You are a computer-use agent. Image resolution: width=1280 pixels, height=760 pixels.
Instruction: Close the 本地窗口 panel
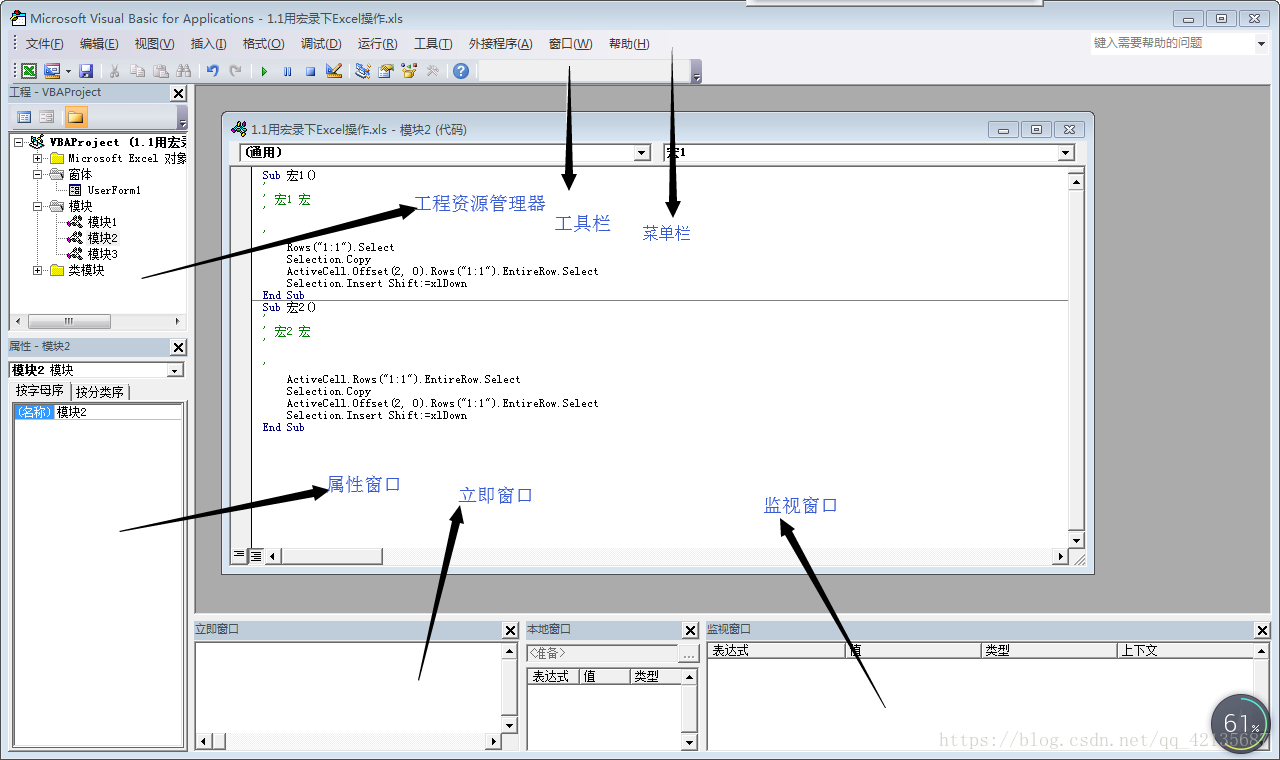pos(690,630)
